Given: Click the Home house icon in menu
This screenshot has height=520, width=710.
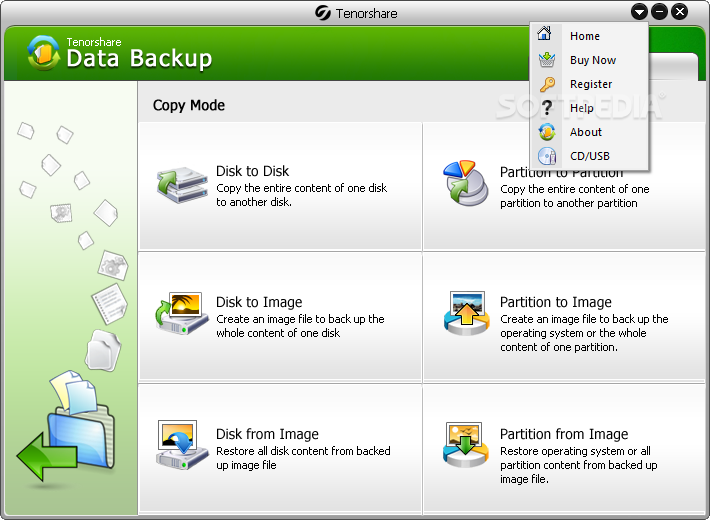Looking at the screenshot, I should point(545,34).
